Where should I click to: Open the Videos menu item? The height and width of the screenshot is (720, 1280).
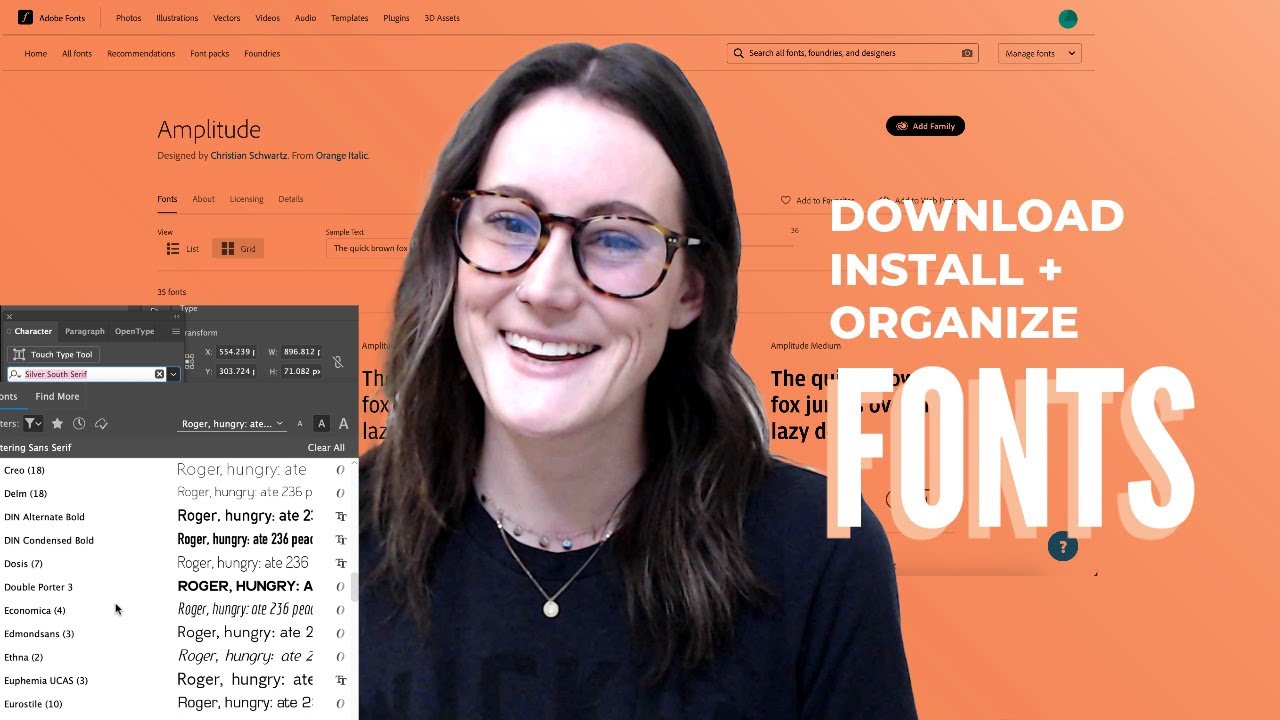267,18
